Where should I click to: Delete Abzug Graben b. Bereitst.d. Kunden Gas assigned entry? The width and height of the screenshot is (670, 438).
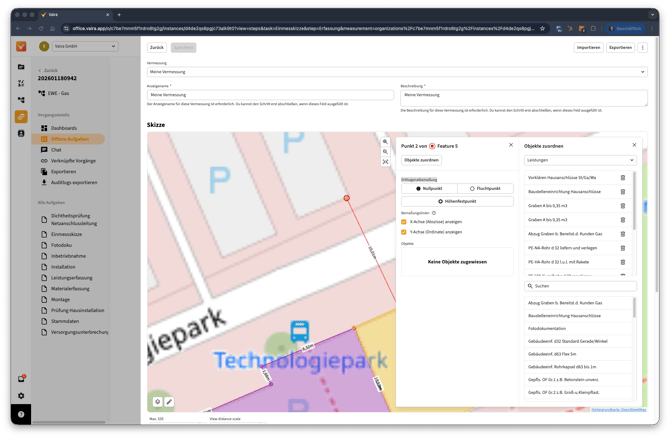click(623, 234)
